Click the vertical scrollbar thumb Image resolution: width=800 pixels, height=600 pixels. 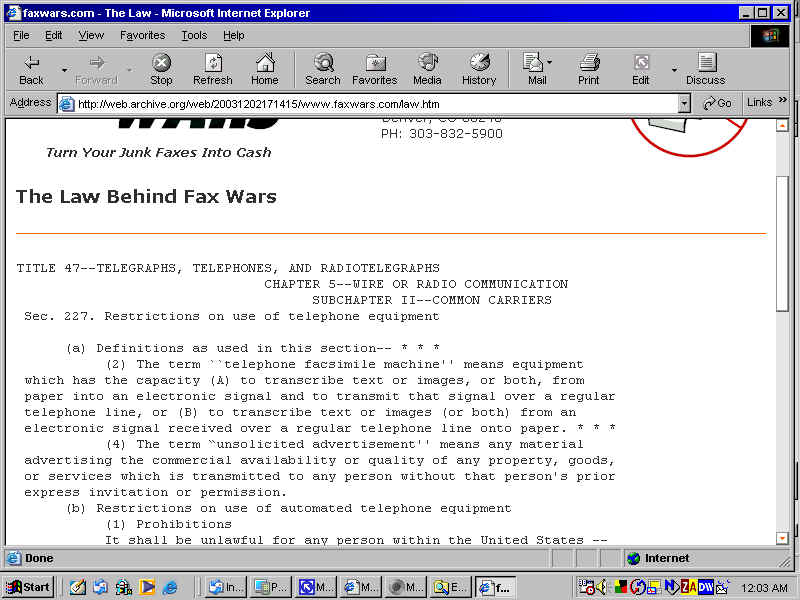(x=782, y=242)
